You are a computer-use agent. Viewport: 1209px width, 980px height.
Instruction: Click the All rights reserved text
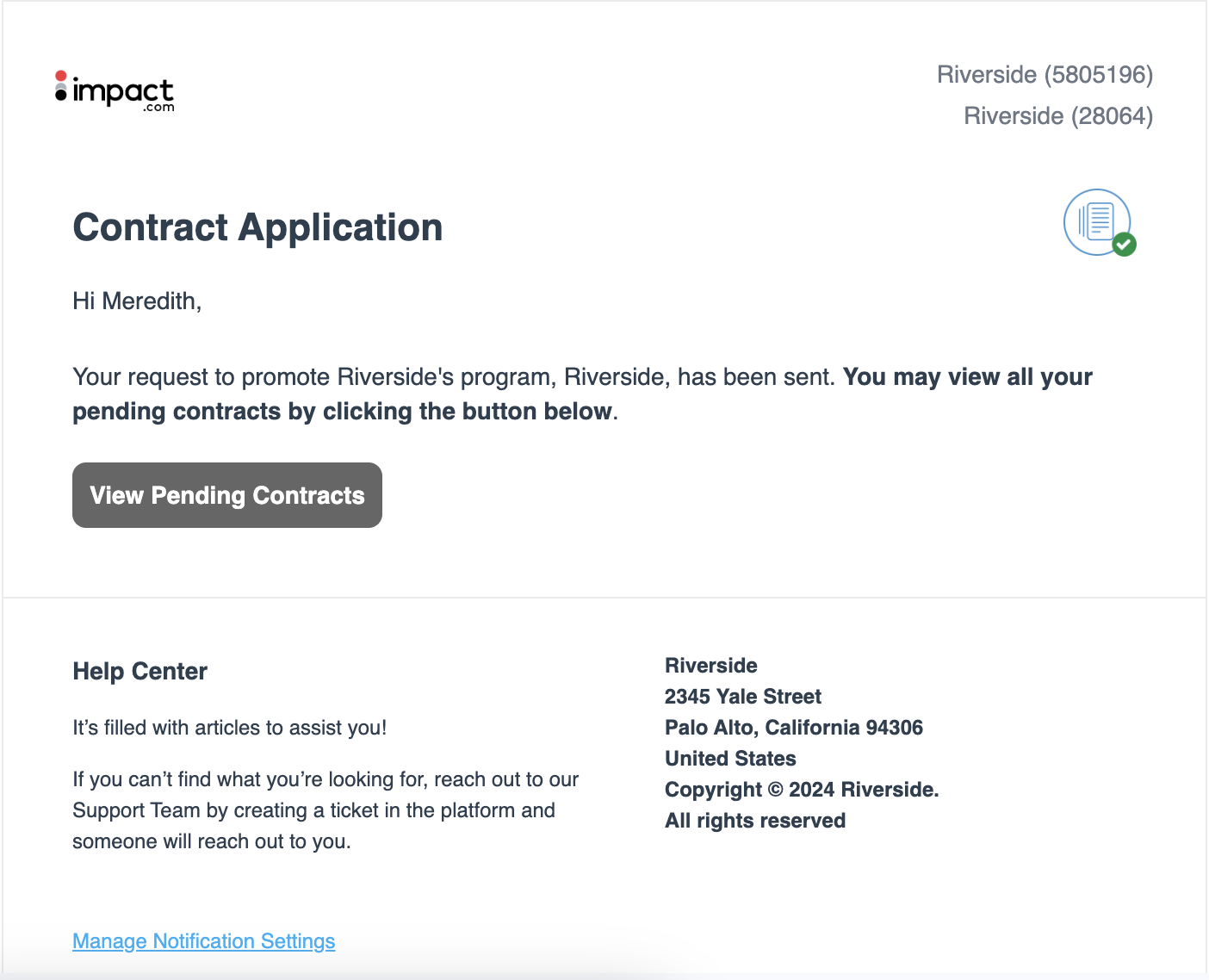pyautogui.click(x=755, y=821)
